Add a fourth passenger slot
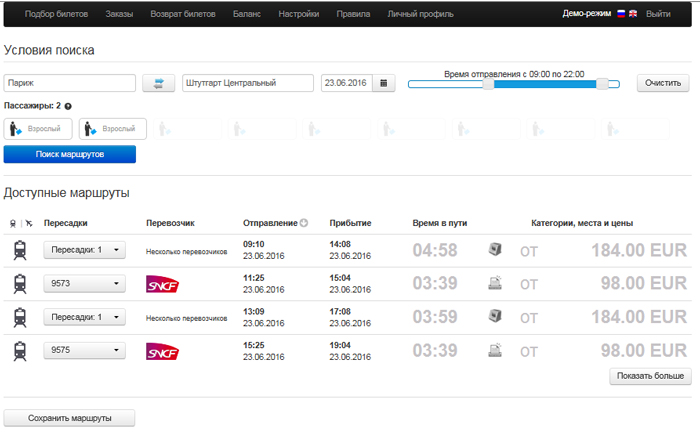Image resolution: width=700 pixels, height=441 pixels. coord(262,129)
